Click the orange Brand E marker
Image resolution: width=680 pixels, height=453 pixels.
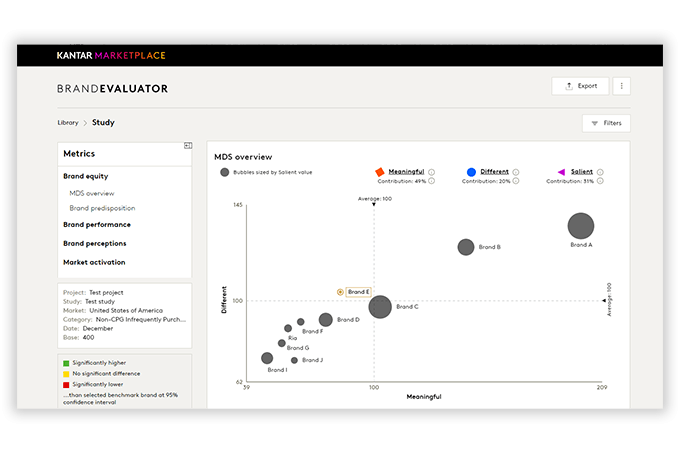point(340,292)
